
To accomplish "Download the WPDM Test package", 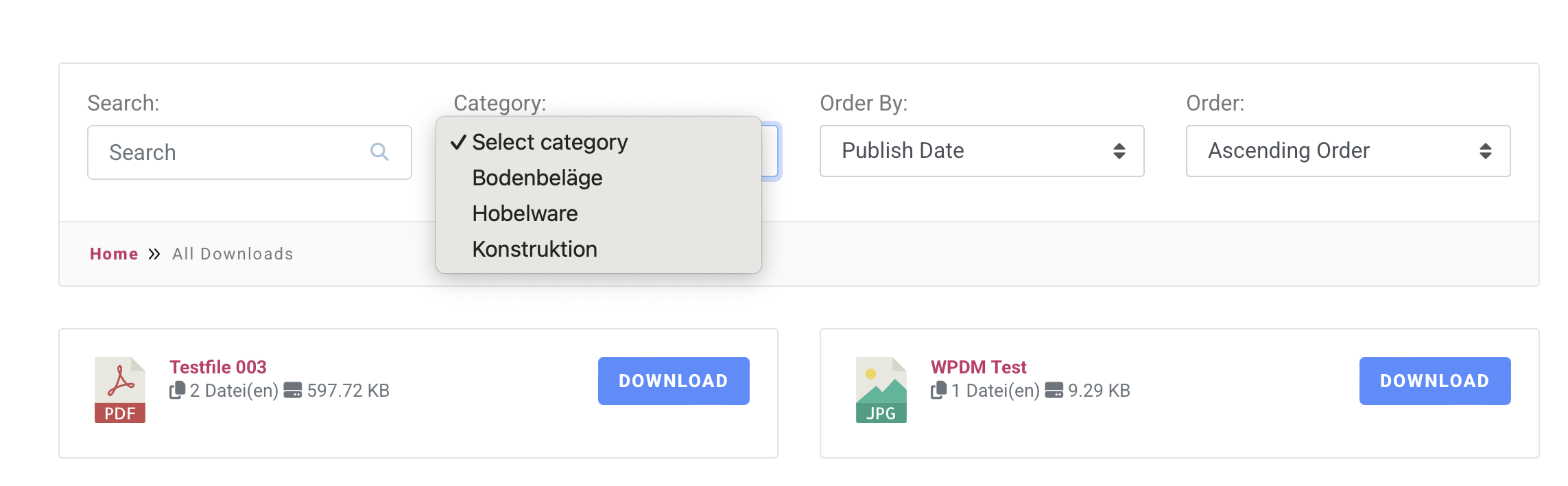I will (1435, 381).
